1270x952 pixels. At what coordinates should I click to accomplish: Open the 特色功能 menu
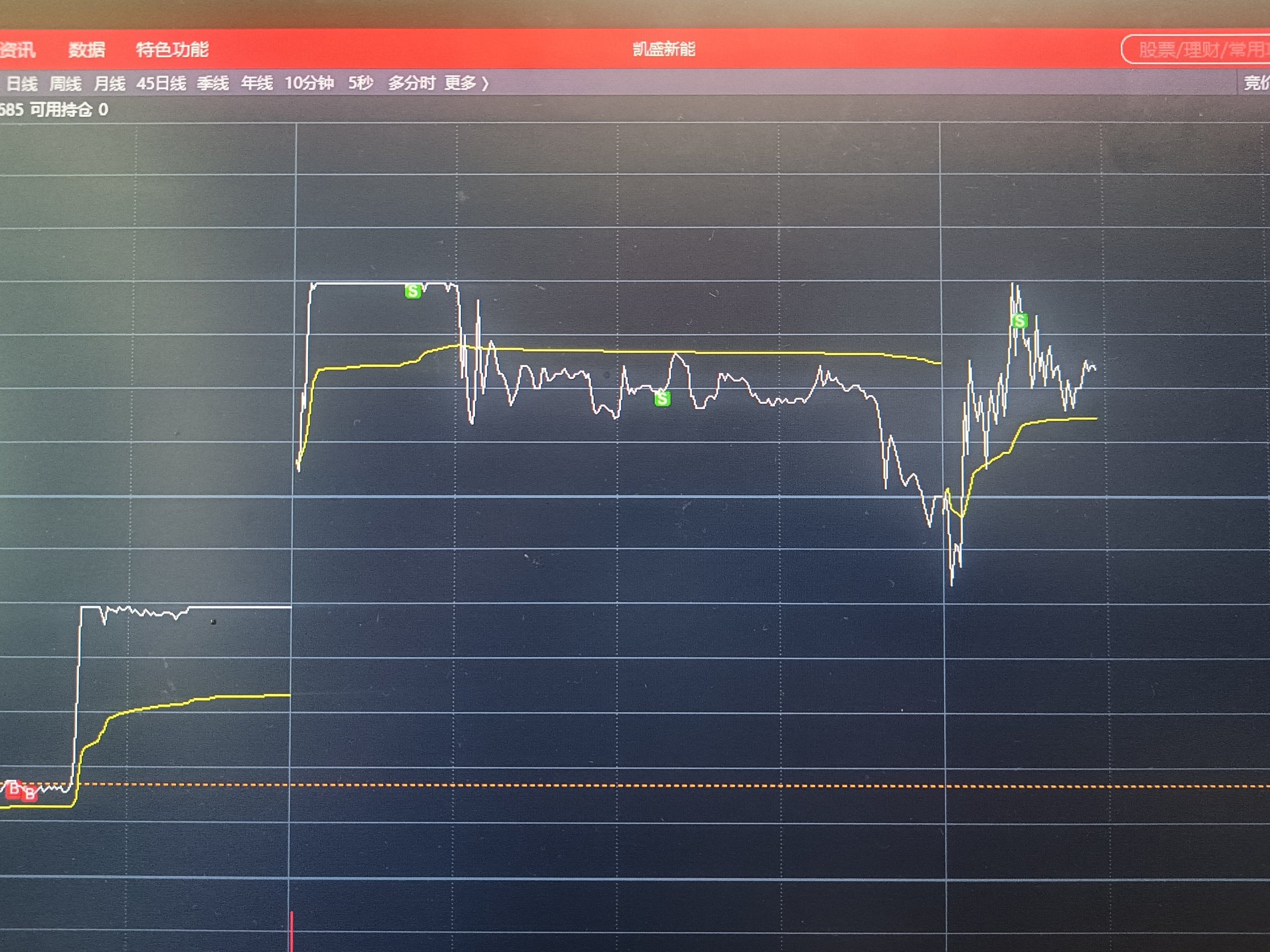pyautogui.click(x=172, y=50)
